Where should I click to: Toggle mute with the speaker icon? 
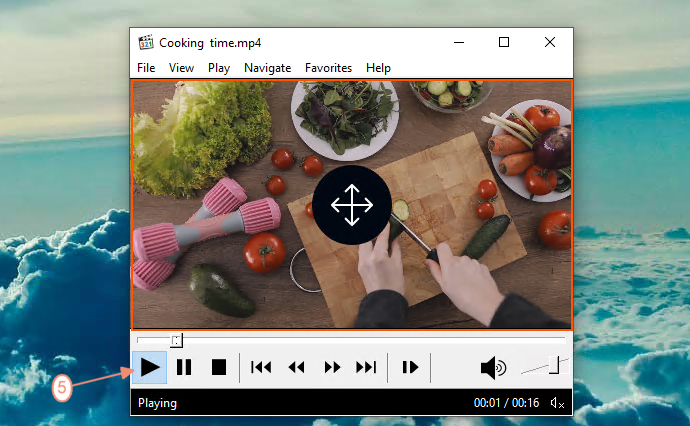tap(493, 367)
